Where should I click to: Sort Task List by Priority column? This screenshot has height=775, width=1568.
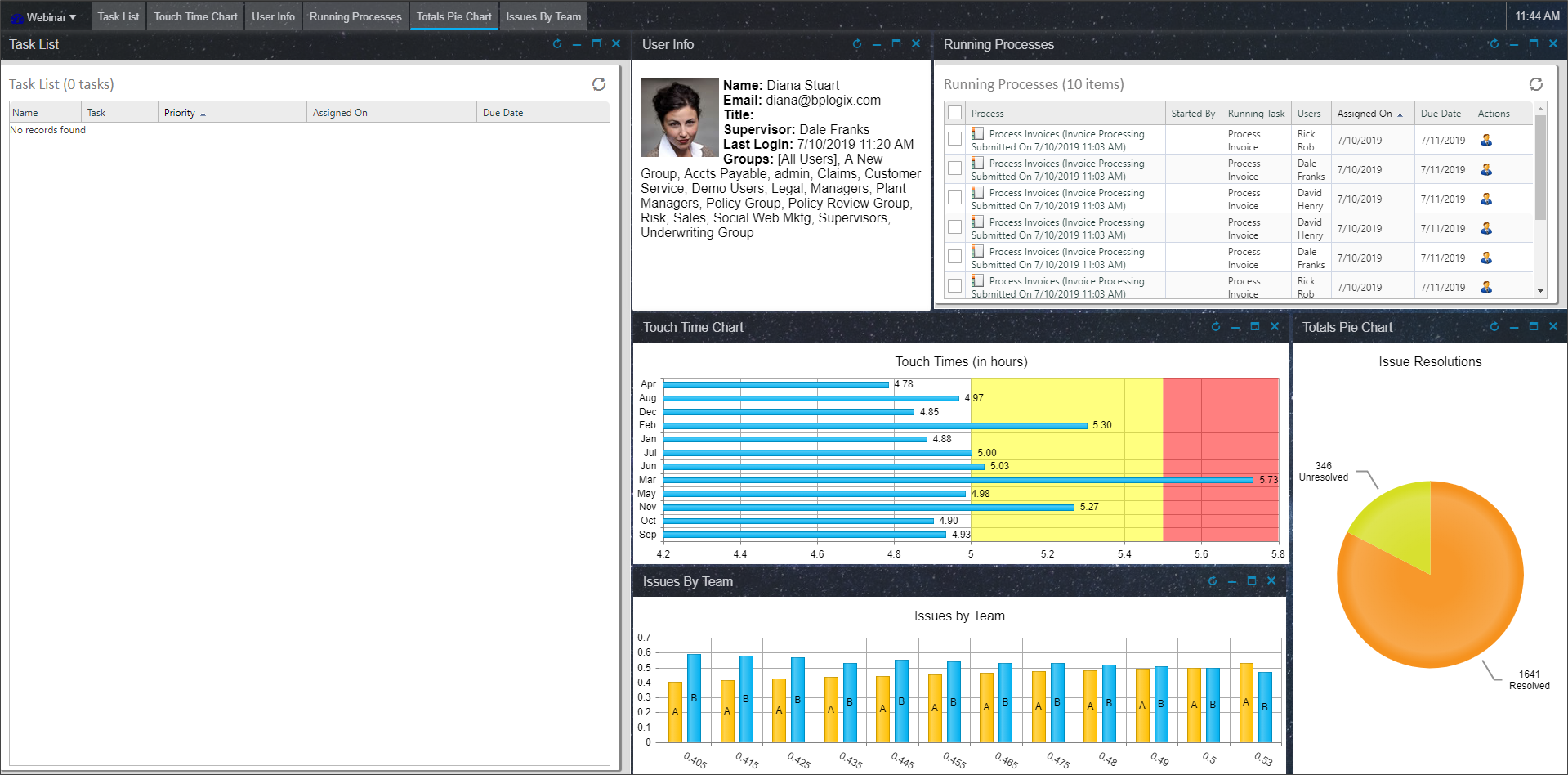180,113
